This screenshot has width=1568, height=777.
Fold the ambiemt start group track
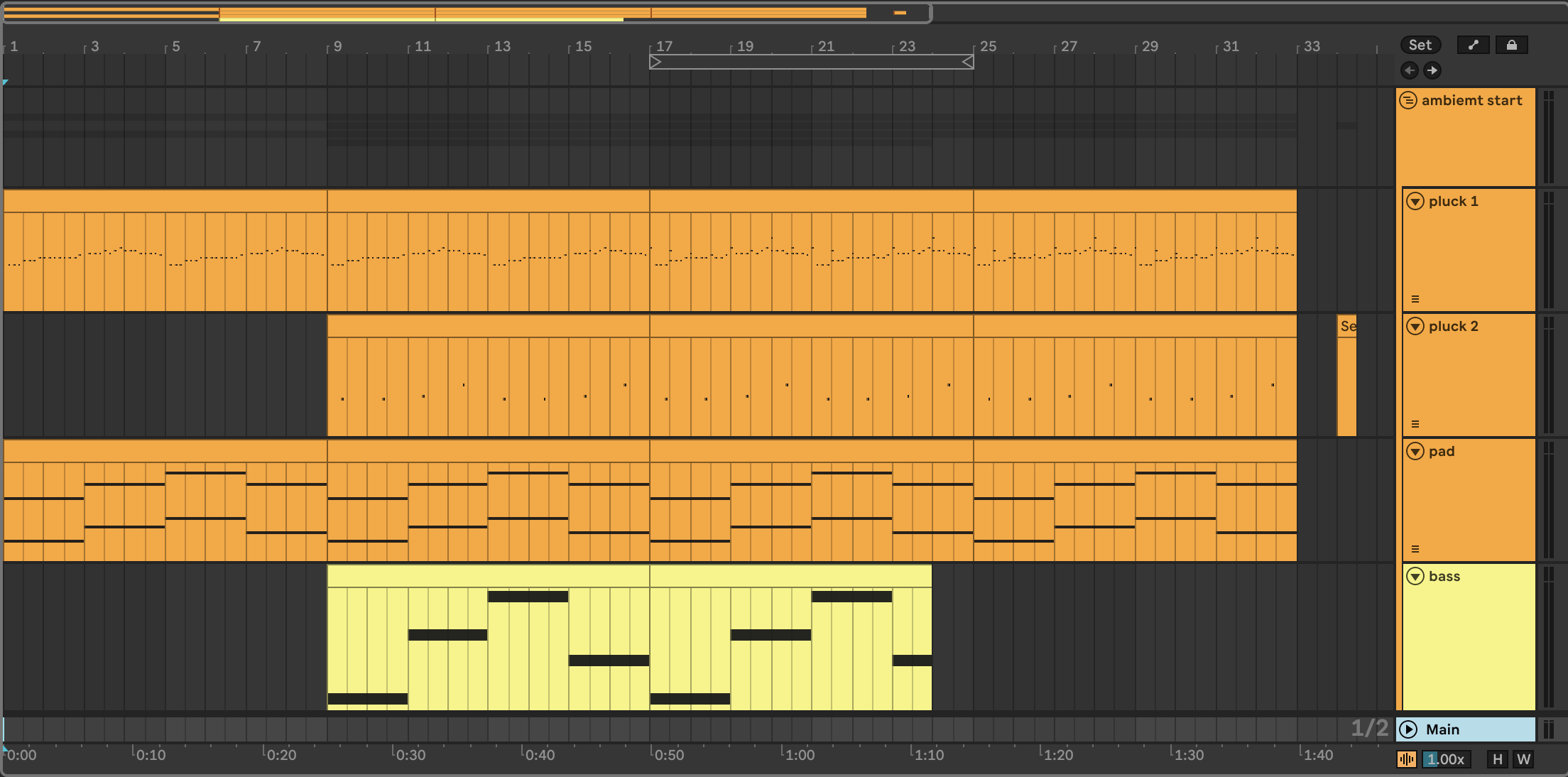(1408, 101)
